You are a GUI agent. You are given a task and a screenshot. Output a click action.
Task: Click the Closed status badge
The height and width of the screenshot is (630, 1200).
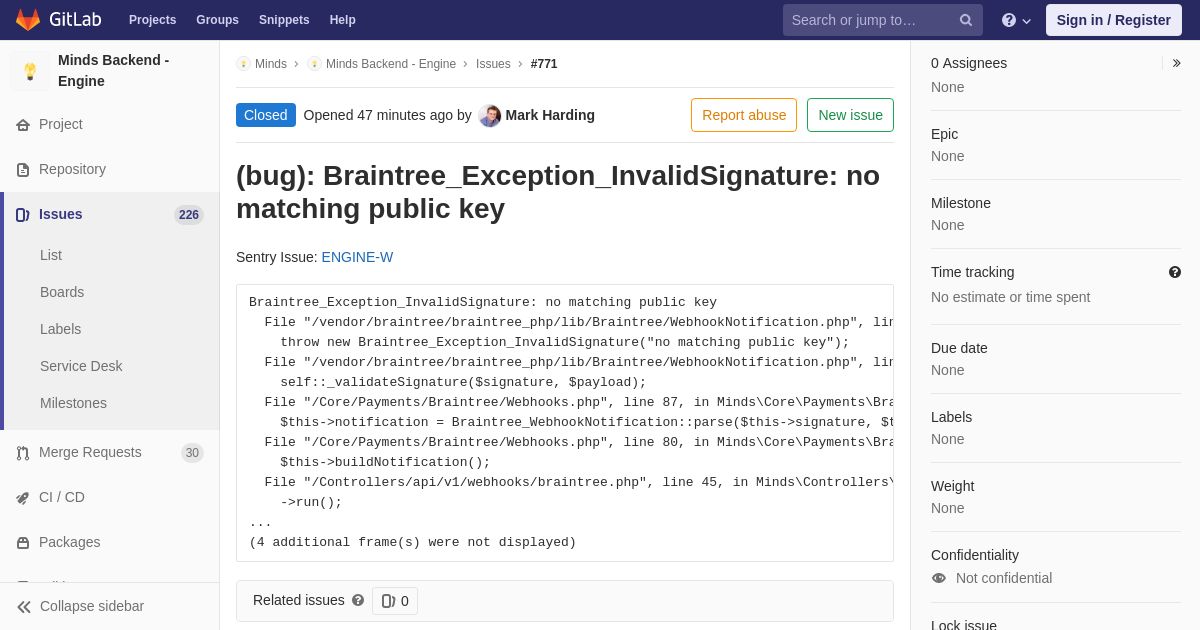tap(266, 115)
